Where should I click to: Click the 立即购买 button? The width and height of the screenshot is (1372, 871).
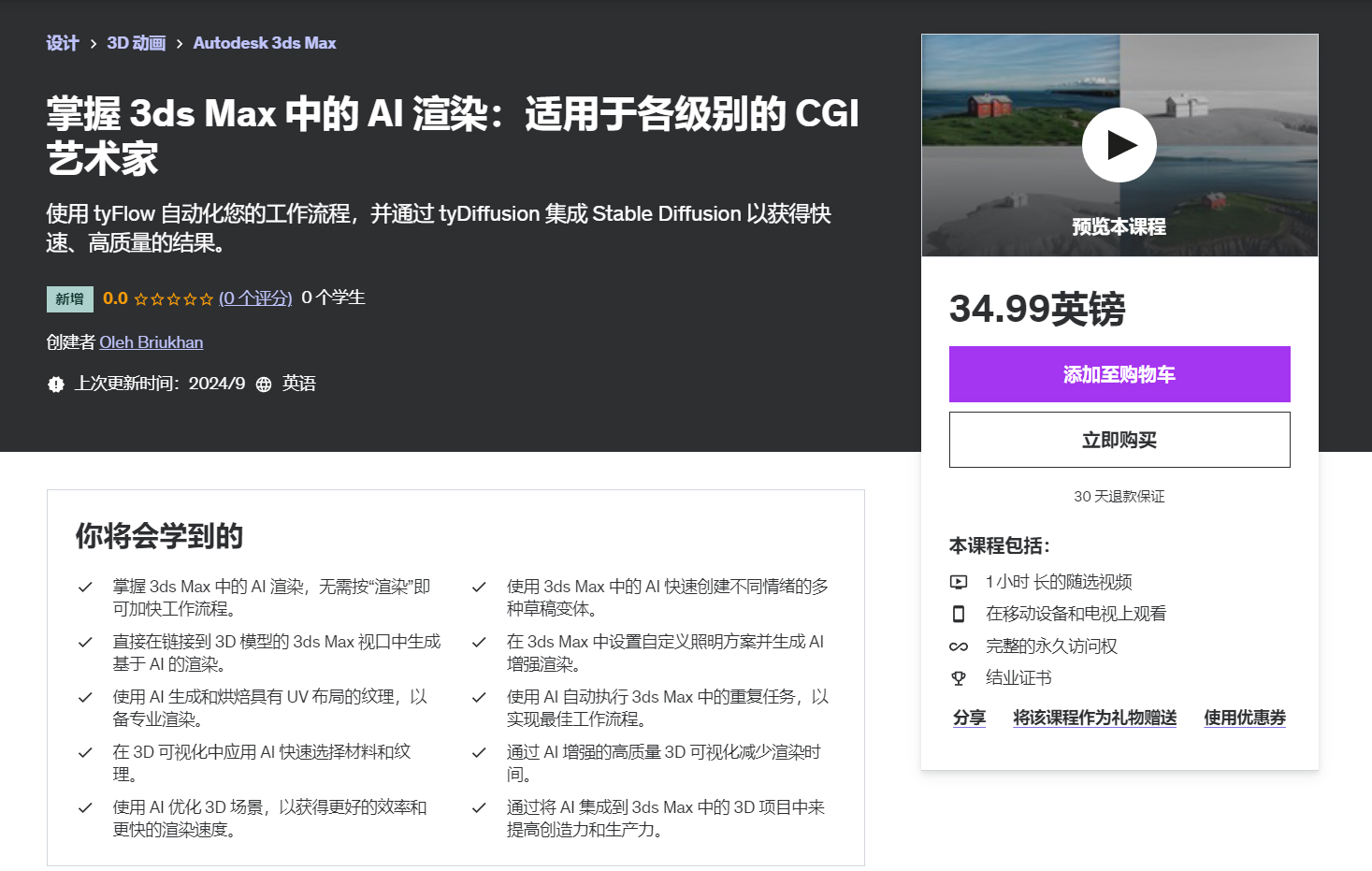coord(1119,440)
